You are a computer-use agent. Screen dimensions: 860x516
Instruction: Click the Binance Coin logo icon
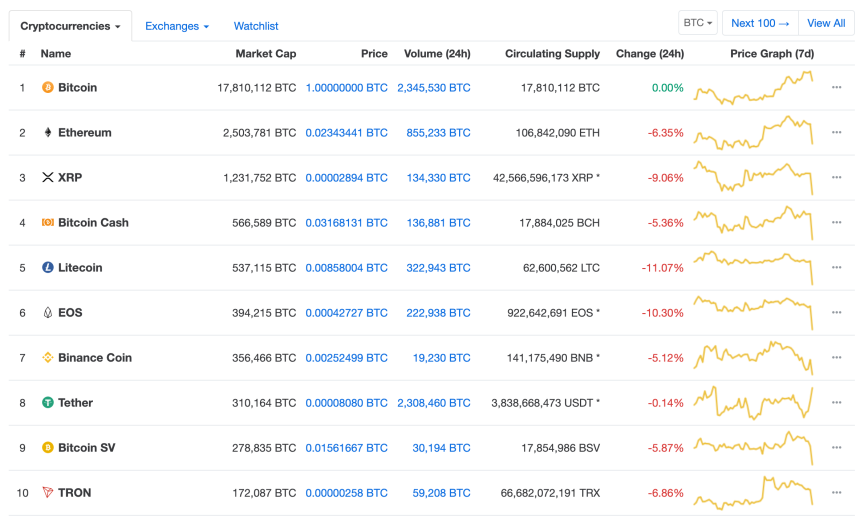(47, 358)
